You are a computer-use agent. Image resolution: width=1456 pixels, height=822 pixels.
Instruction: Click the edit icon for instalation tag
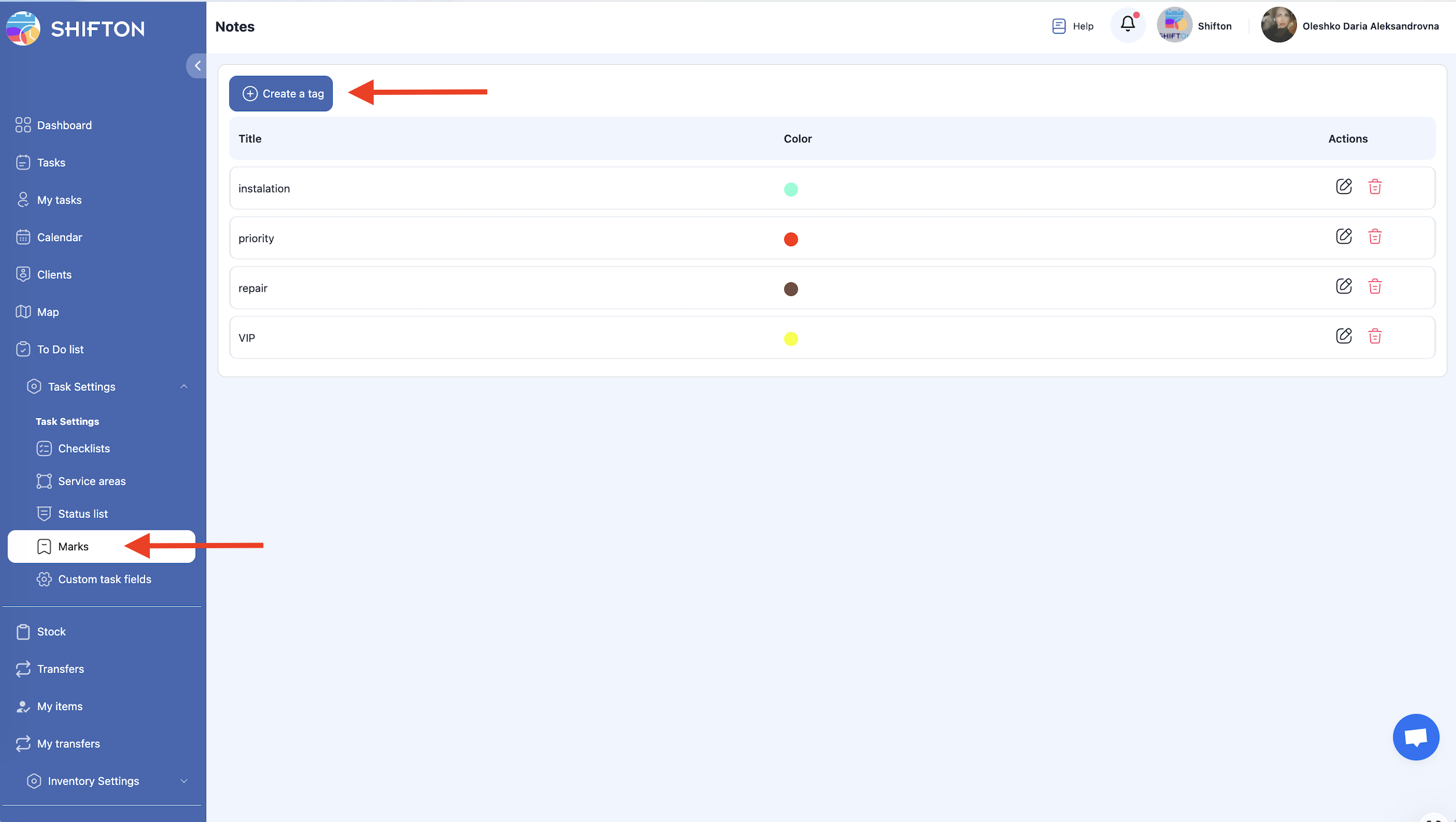pos(1343,186)
